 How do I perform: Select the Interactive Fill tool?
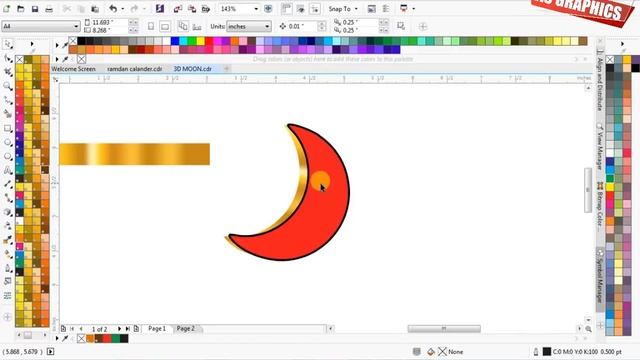pos(8,254)
